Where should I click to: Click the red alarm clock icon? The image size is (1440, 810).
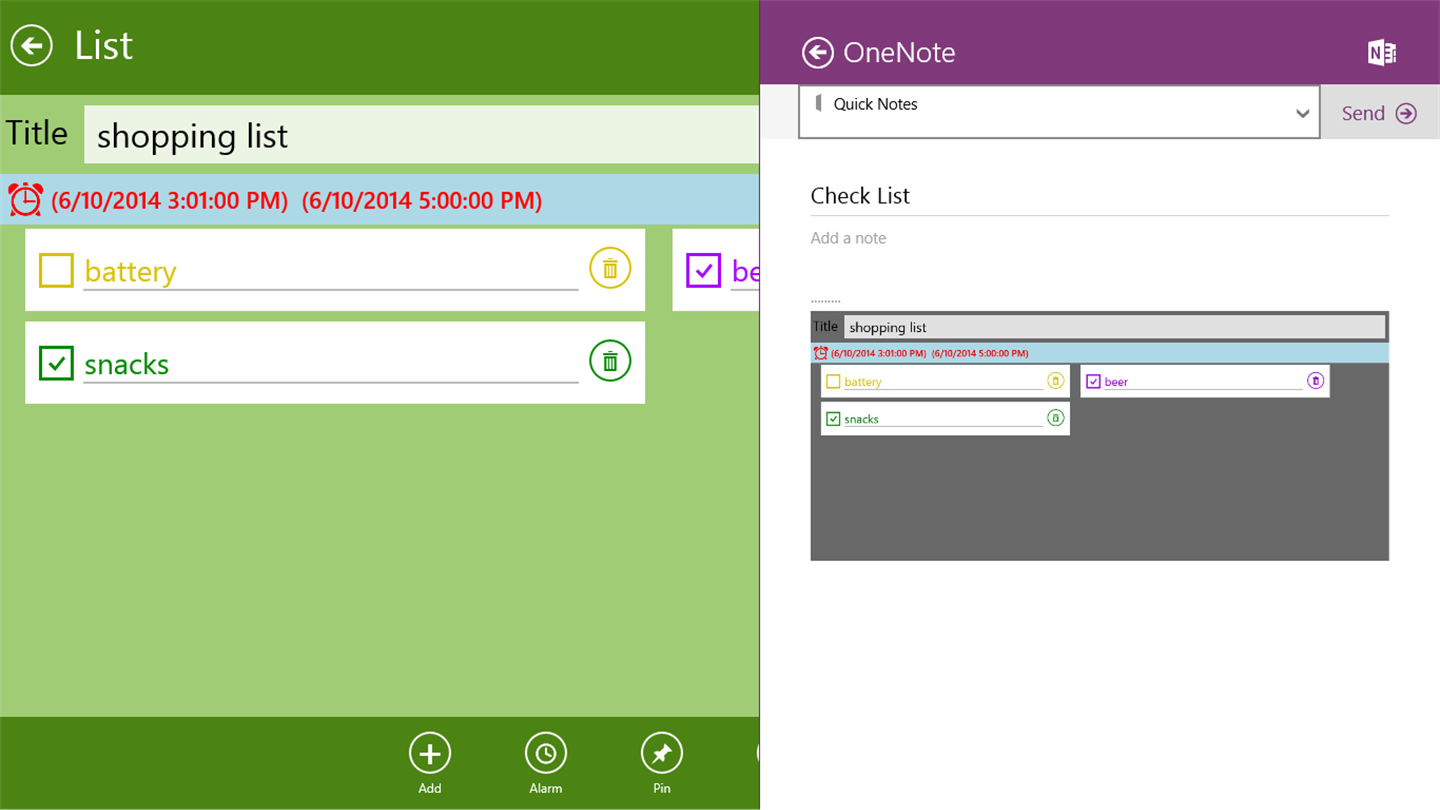click(x=25, y=200)
